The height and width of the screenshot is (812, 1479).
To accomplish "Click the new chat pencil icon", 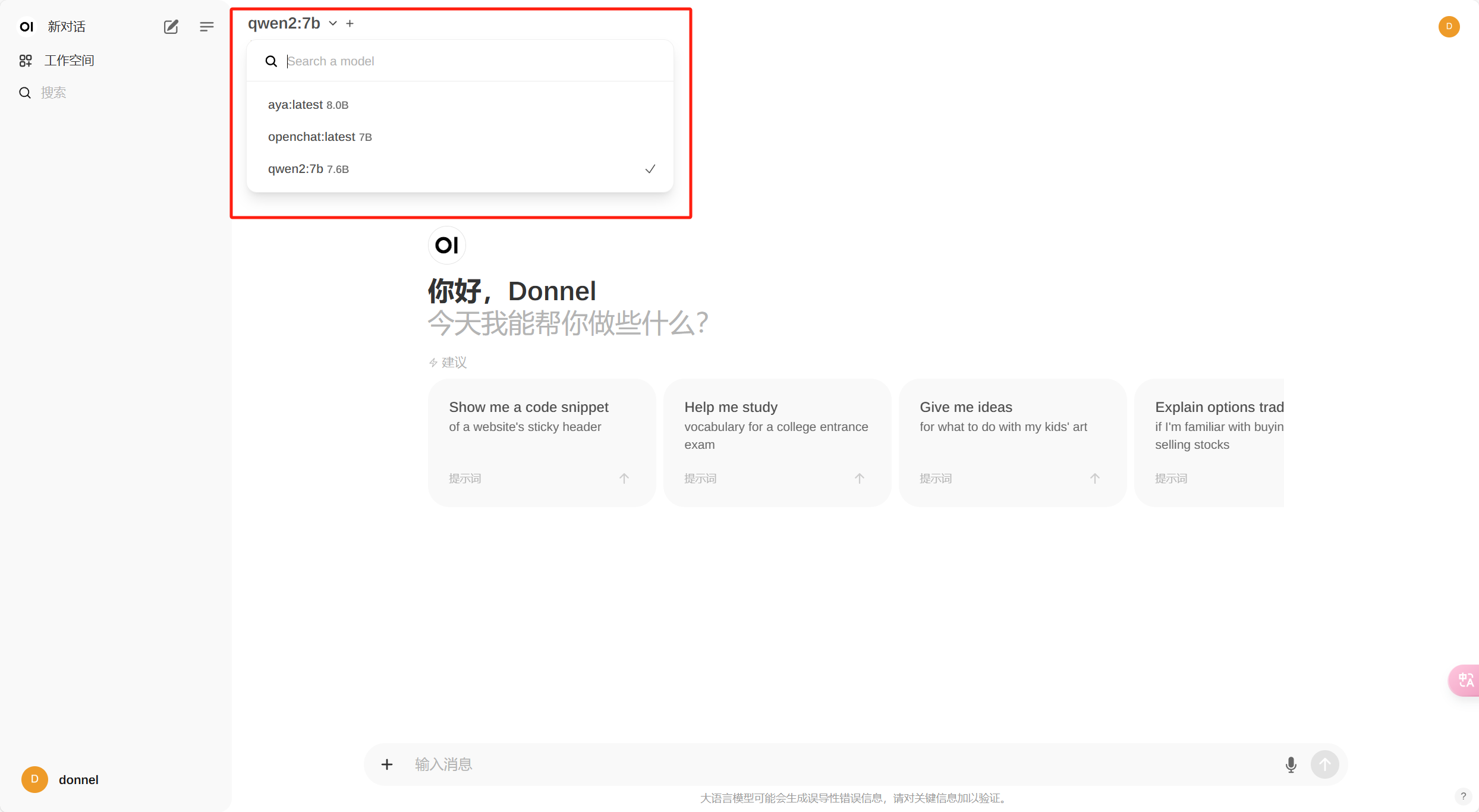I will point(171,27).
